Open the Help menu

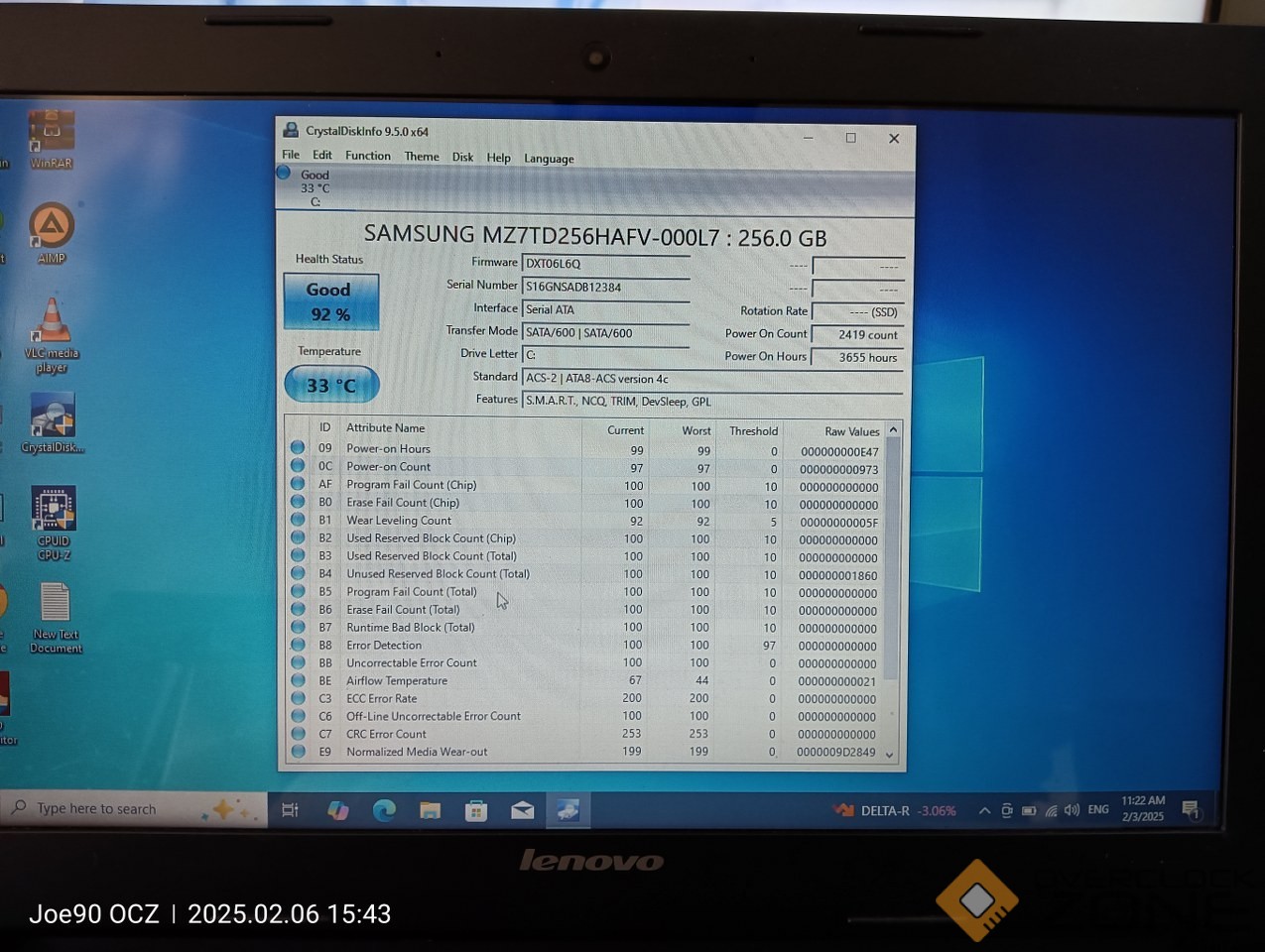(x=498, y=158)
